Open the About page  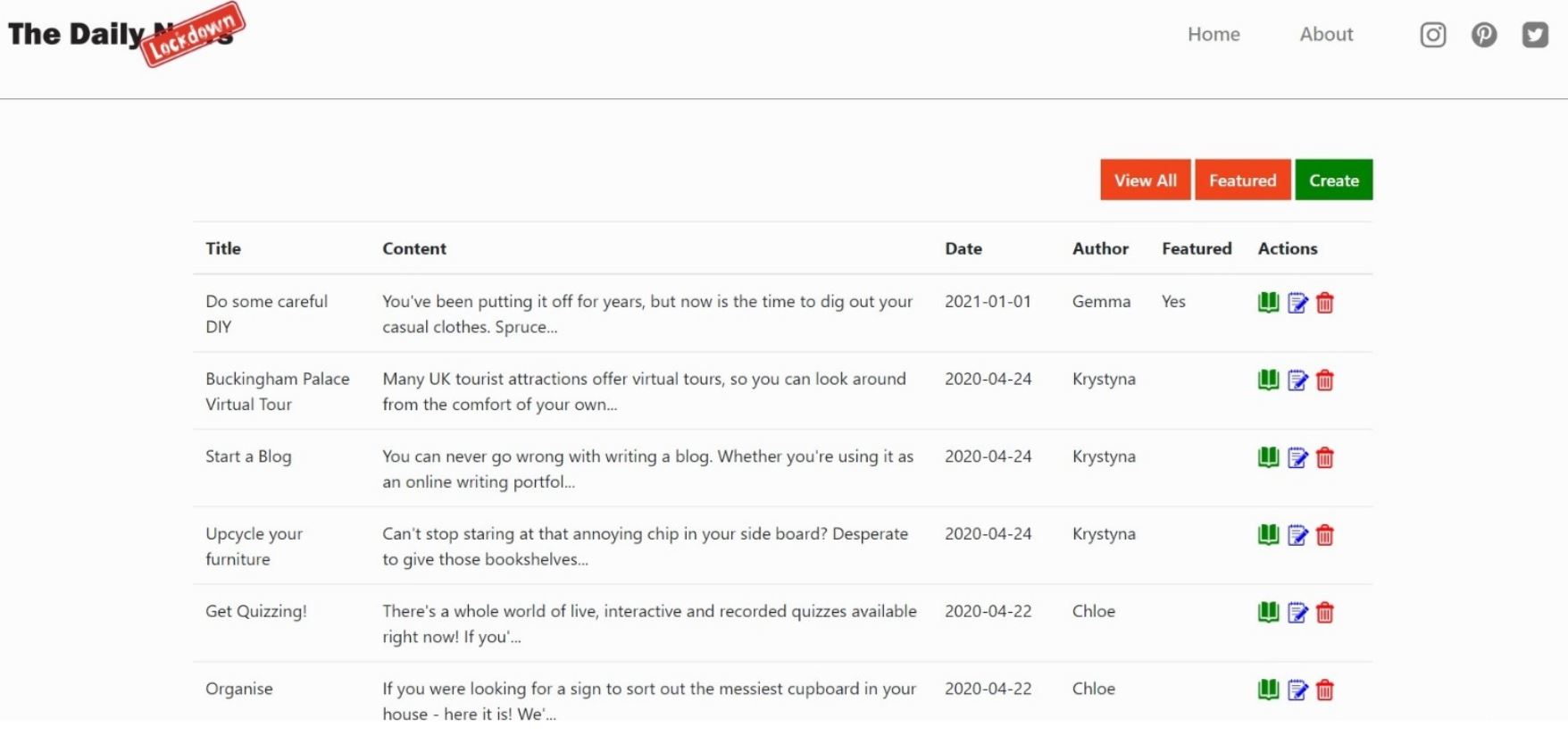(1326, 34)
